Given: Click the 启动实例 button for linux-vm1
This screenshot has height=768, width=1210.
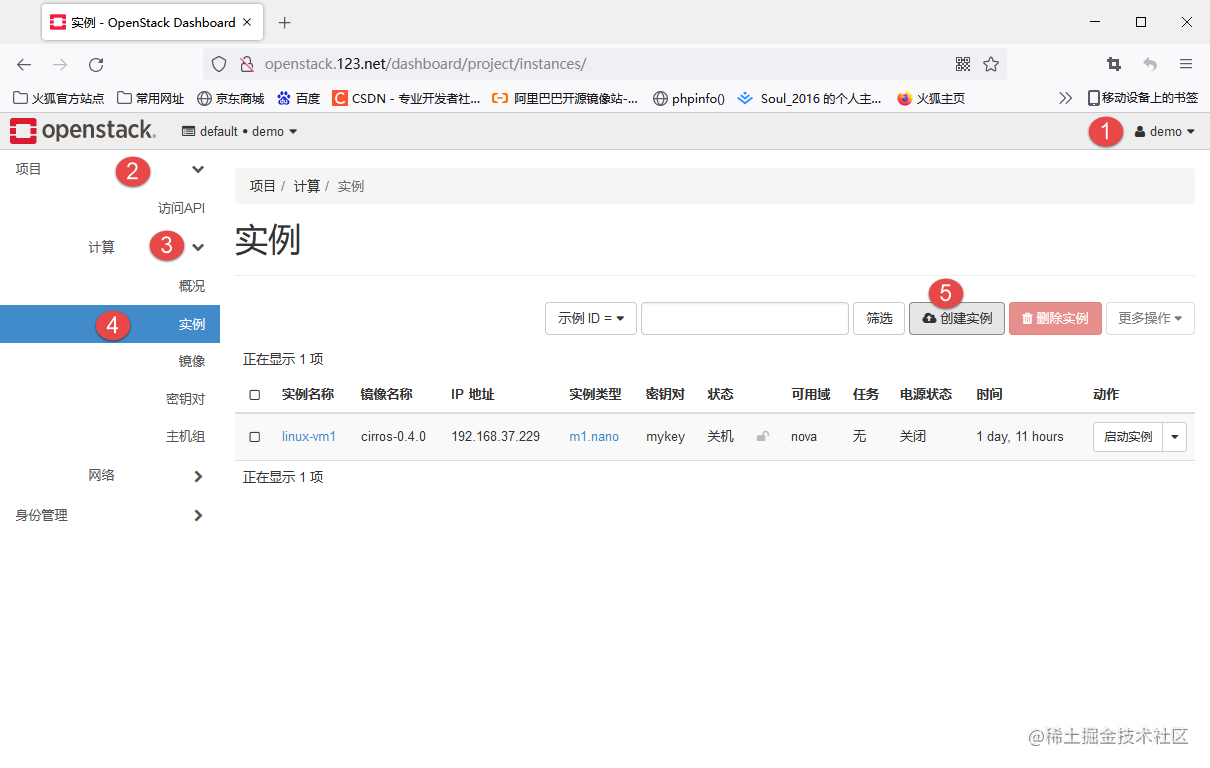Looking at the screenshot, I should click(x=1129, y=436).
